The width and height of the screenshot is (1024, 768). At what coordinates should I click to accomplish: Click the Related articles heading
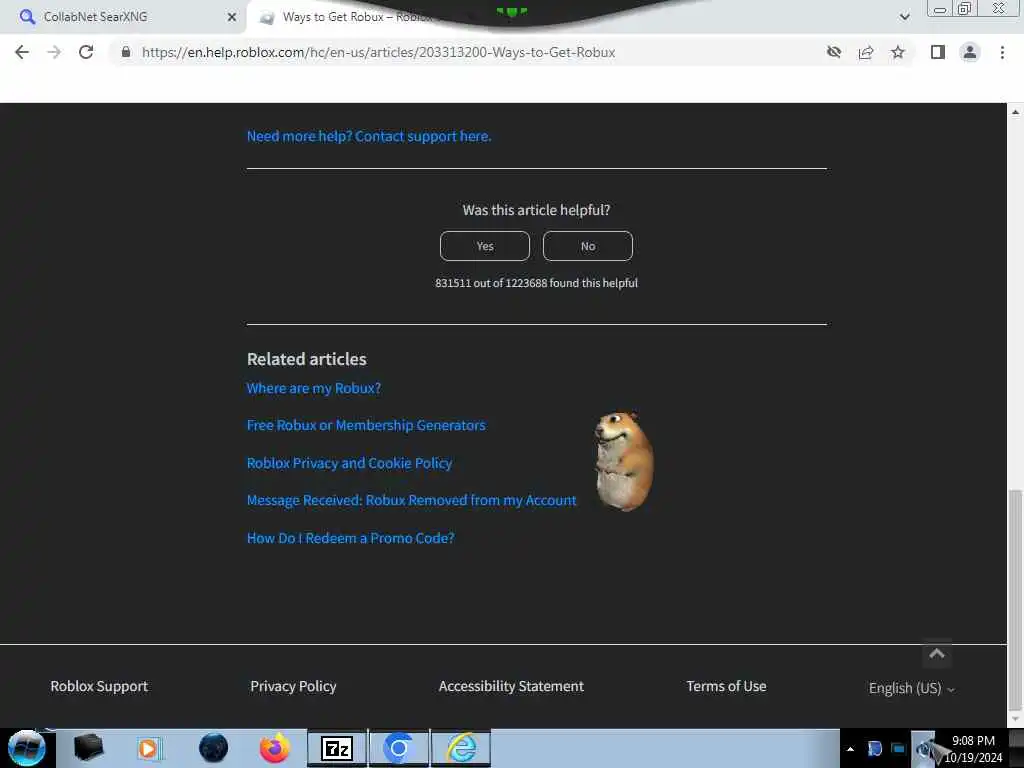pos(307,359)
